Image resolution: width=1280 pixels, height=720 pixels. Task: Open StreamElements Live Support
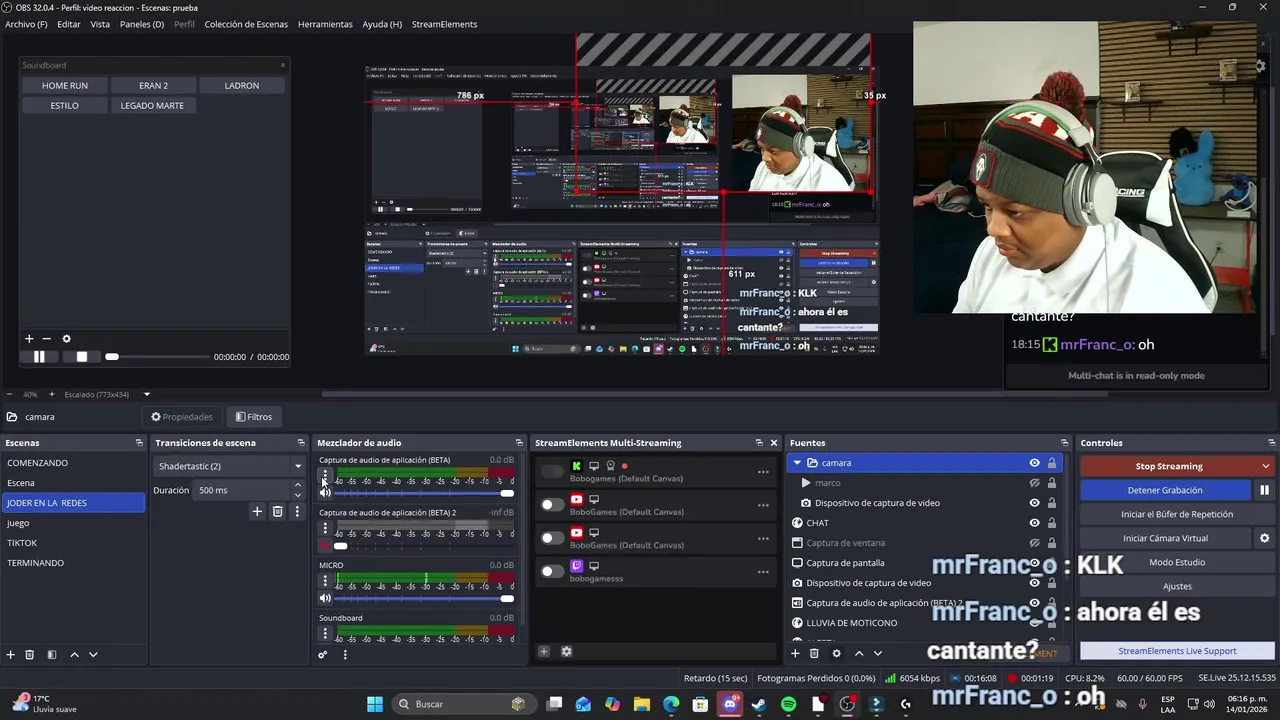click(1177, 651)
